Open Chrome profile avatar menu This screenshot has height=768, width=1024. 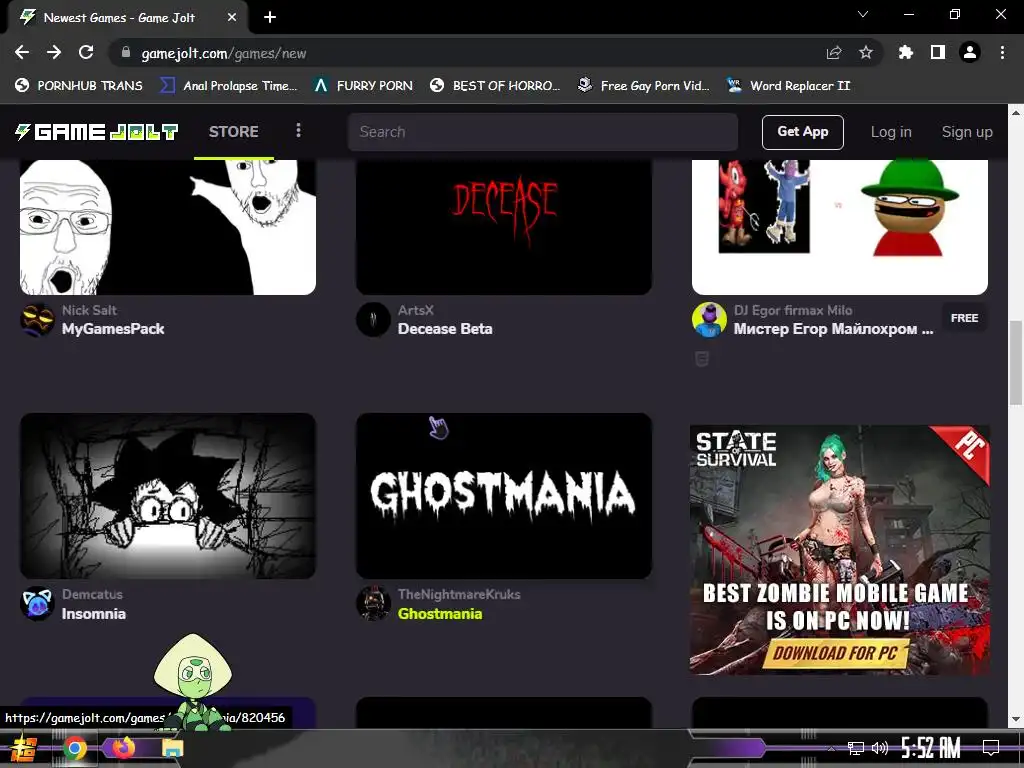click(x=970, y=53)
